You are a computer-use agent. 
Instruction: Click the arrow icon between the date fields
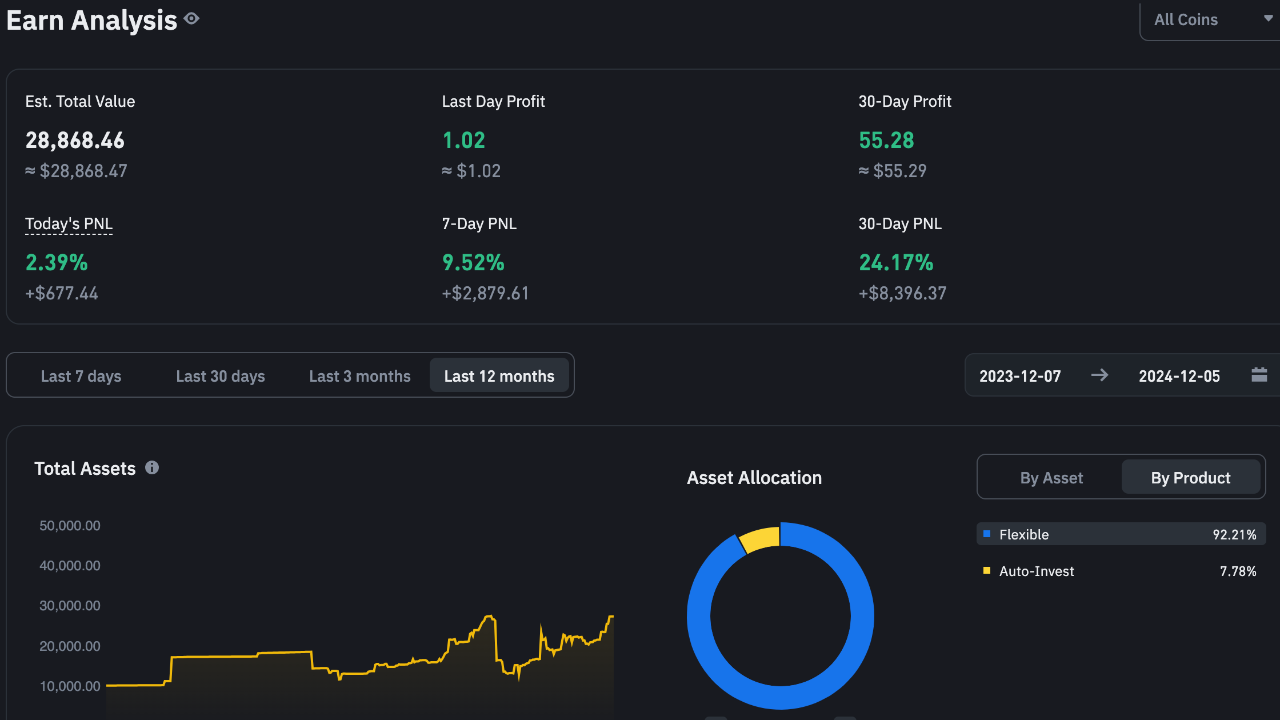point(1099,375)
